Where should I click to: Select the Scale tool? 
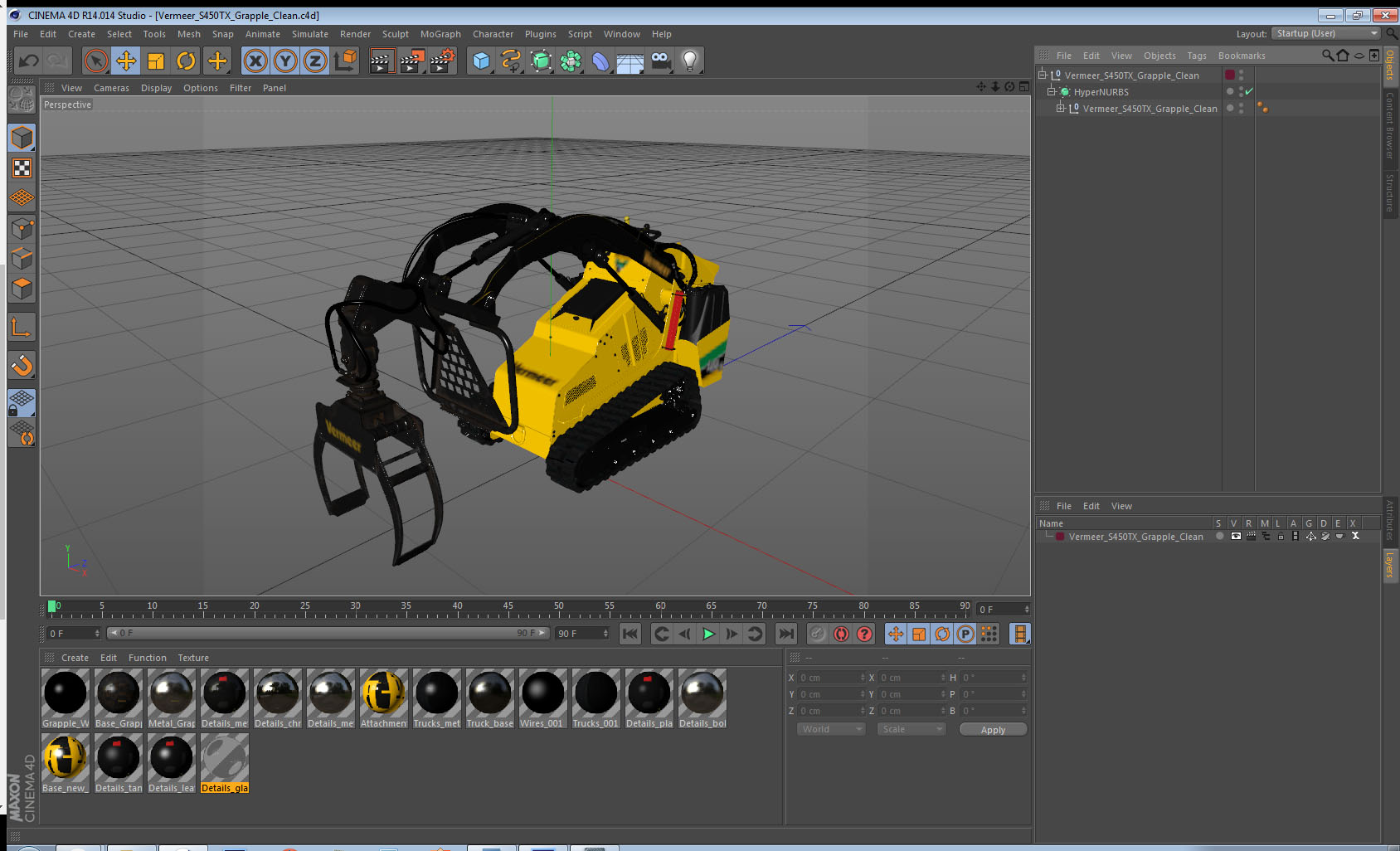[x=156, y=61]
